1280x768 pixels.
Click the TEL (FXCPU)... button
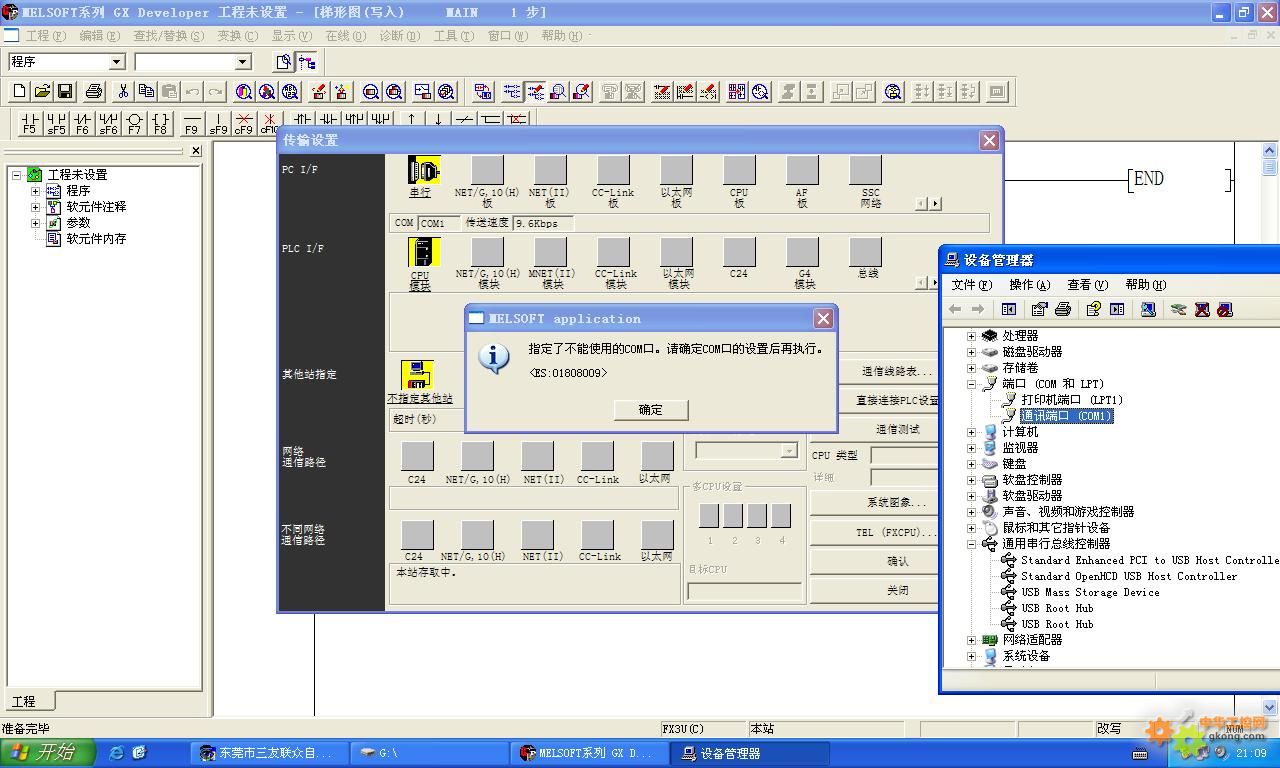tap(897, 532)
